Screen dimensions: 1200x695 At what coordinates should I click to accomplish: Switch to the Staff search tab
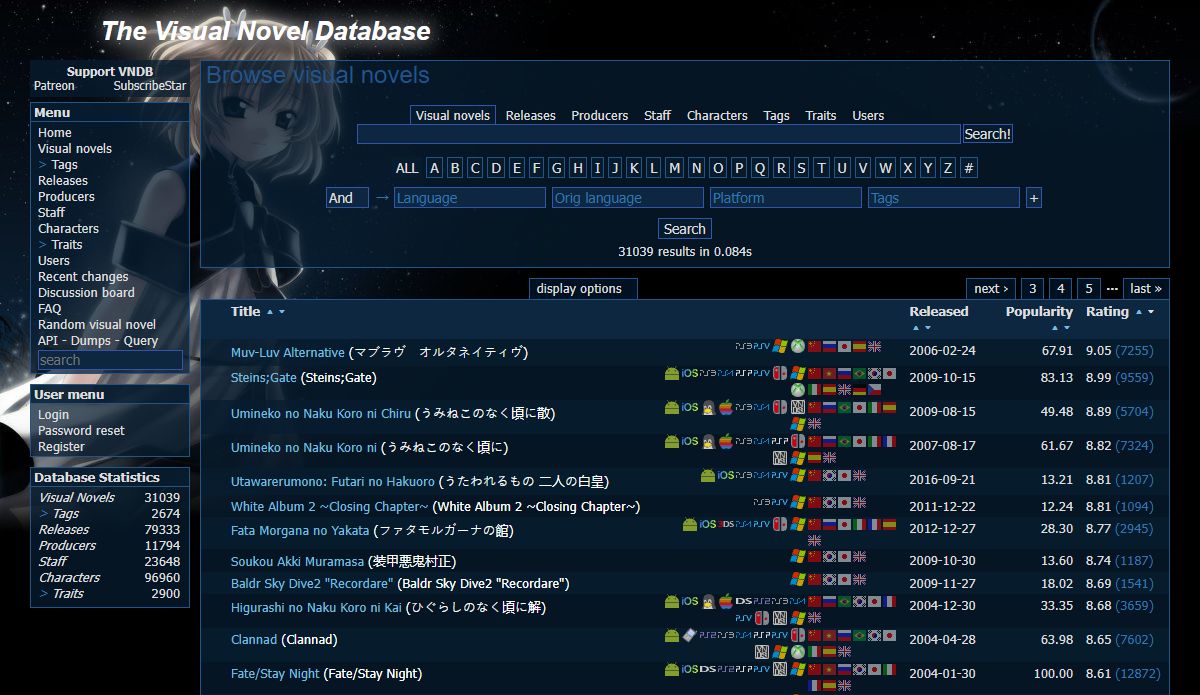(x=657, y=116)
